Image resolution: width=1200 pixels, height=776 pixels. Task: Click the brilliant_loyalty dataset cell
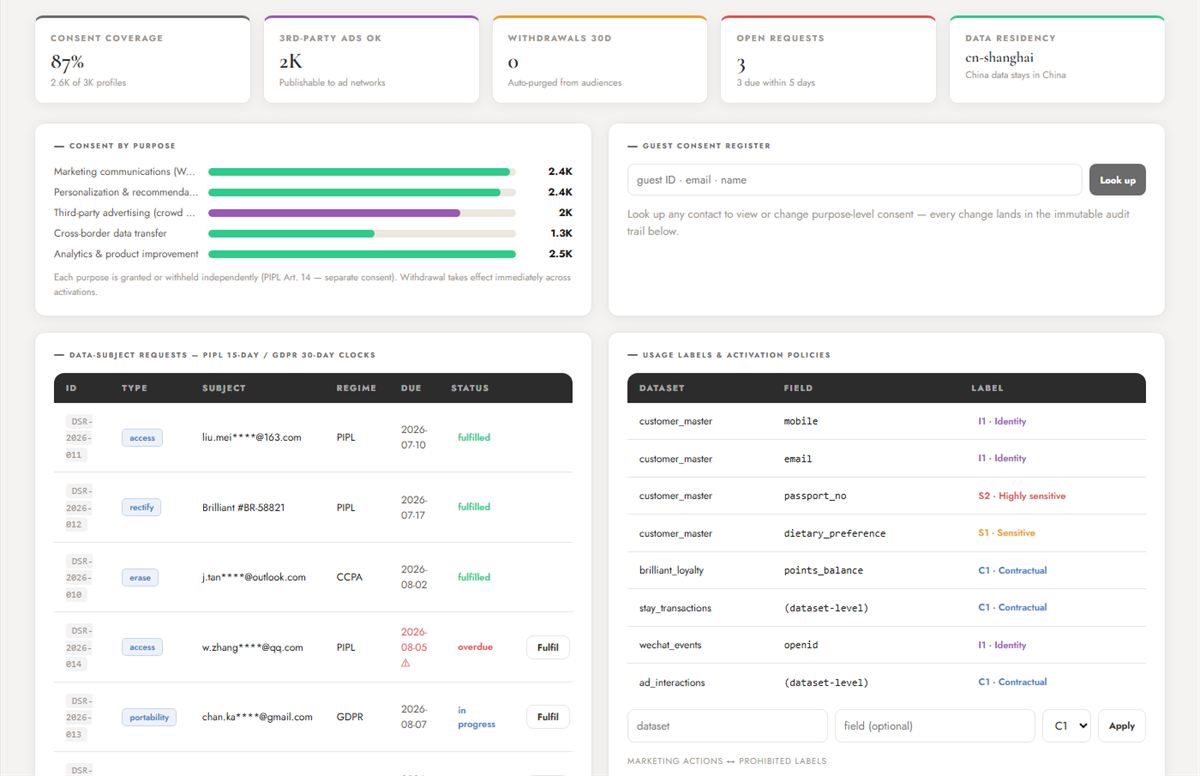(x=671, y=570)
